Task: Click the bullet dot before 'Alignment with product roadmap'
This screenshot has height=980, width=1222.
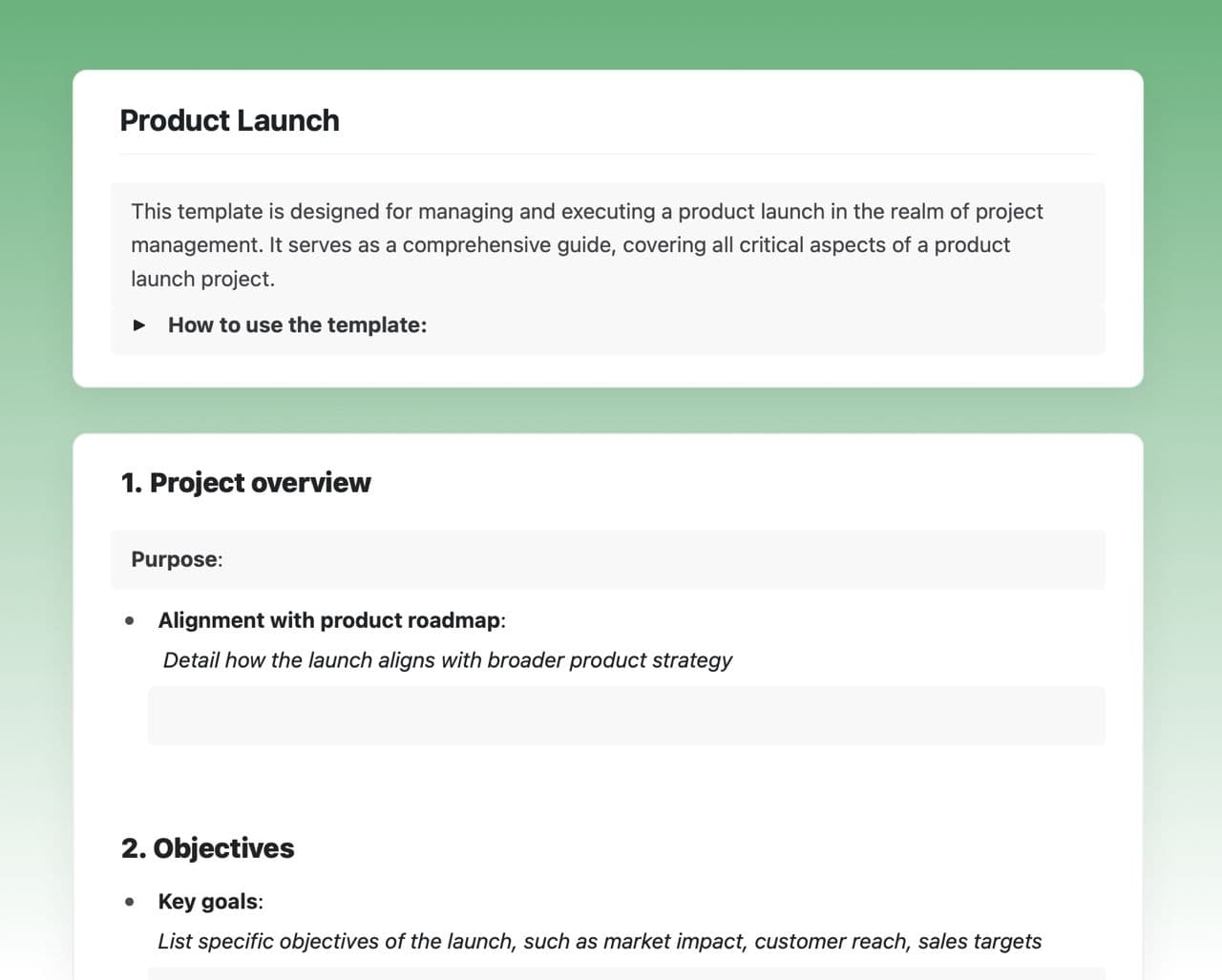Action: pos(130,620)
